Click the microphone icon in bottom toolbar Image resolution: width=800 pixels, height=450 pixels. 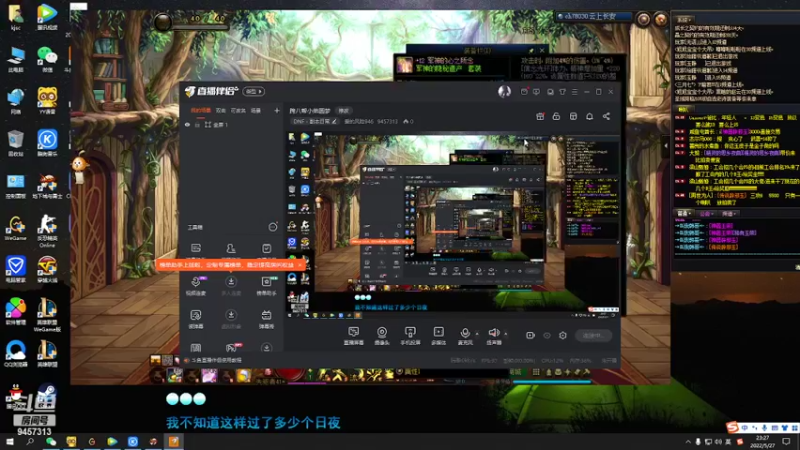click(465, 335)
